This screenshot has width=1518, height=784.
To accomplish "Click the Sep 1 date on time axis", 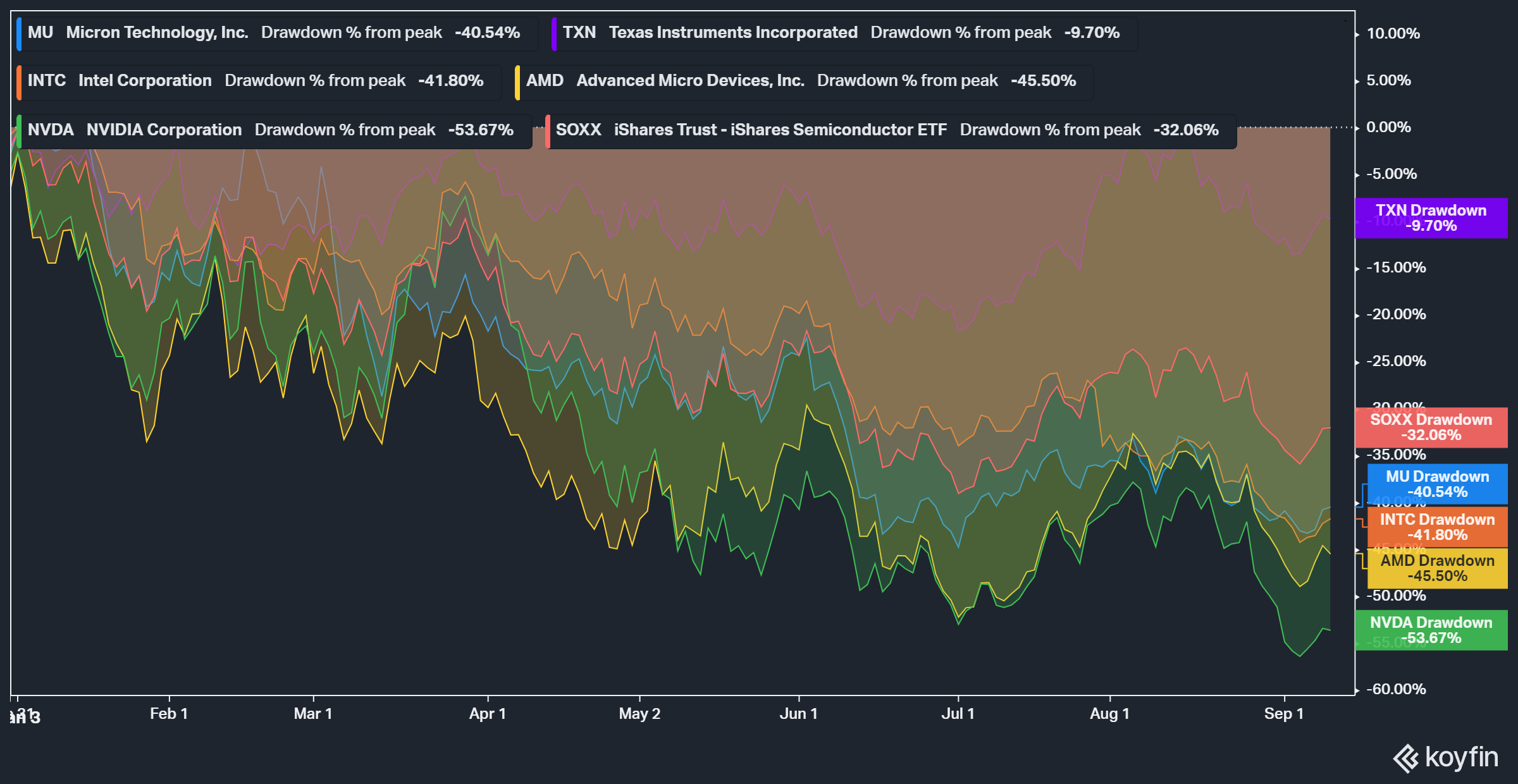I will pyautogui.click(x=1284, y=714).
